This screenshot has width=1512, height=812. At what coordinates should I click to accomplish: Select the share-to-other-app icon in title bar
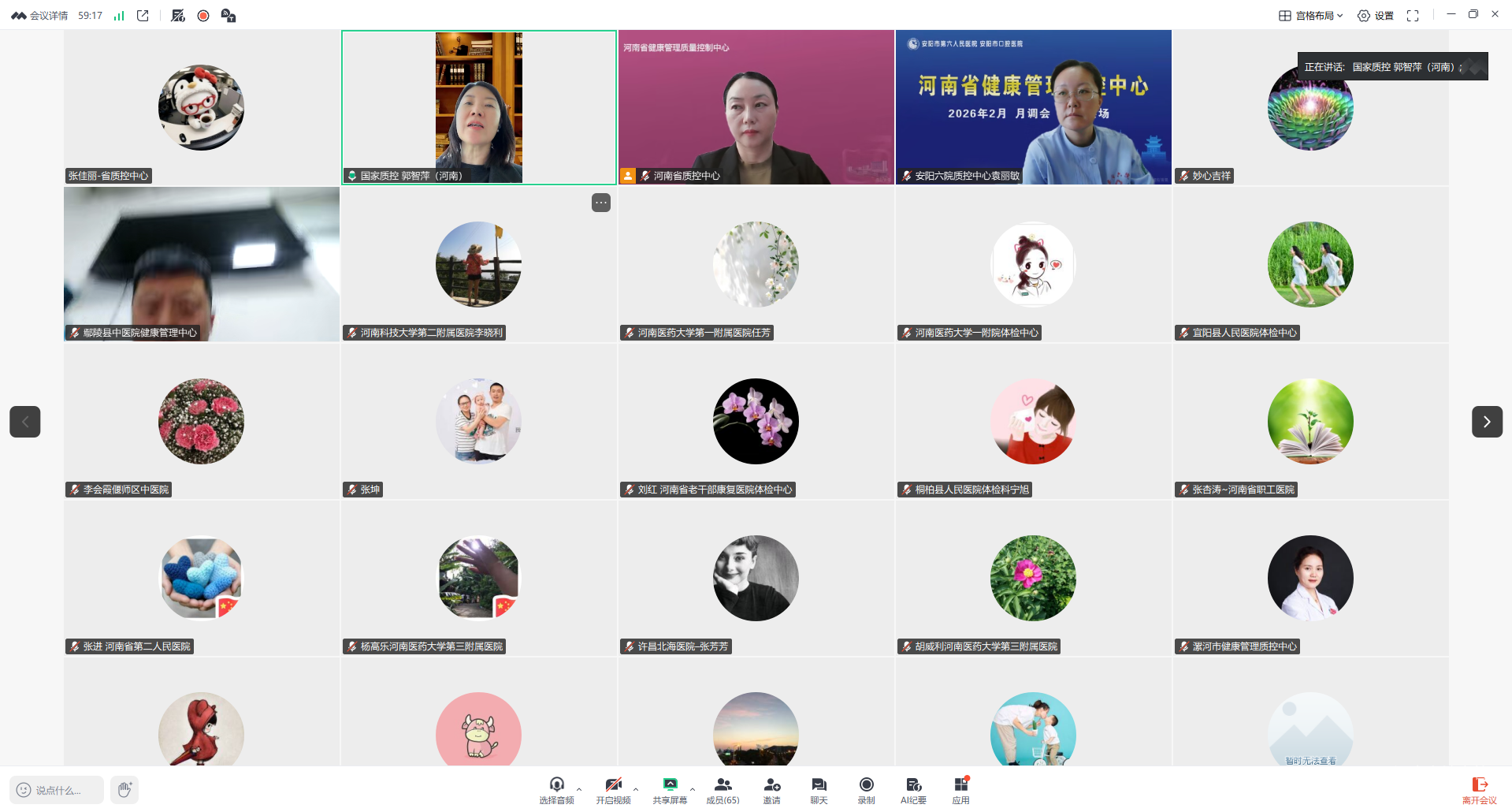click(x=143, y=14)
